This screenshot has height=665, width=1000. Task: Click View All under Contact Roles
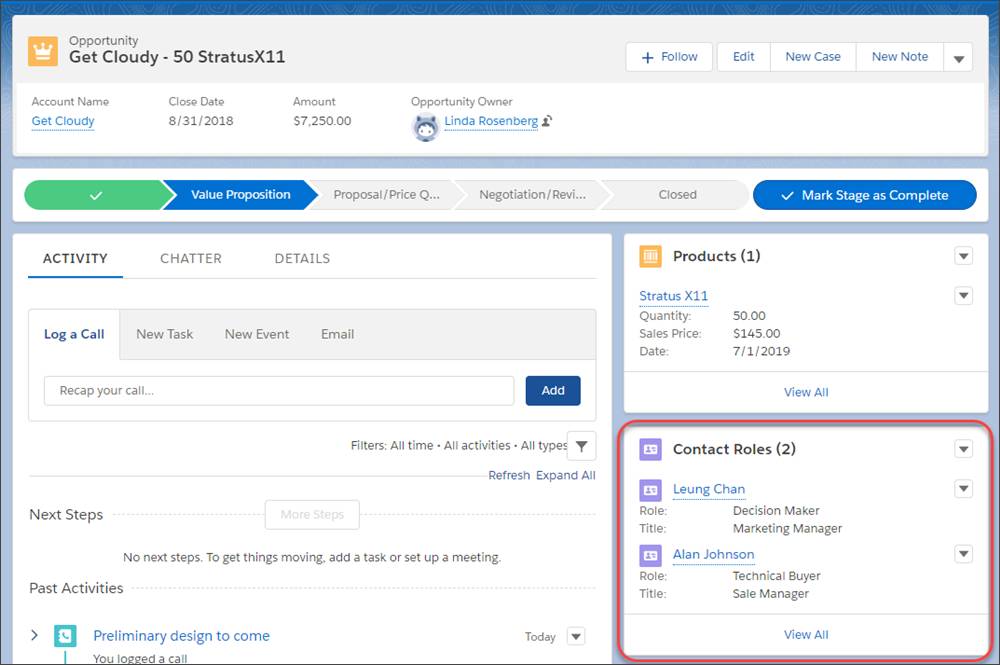click(x=806, y=634)
